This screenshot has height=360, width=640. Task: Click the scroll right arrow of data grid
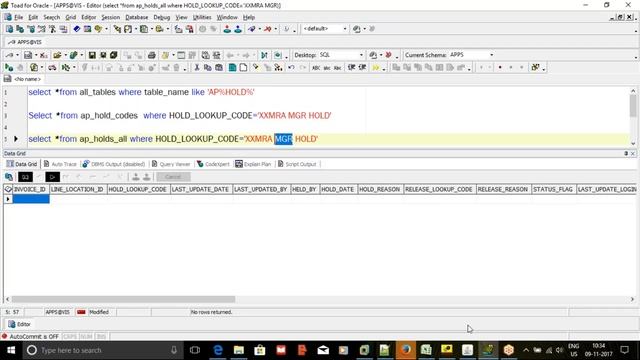pos(632,299)
